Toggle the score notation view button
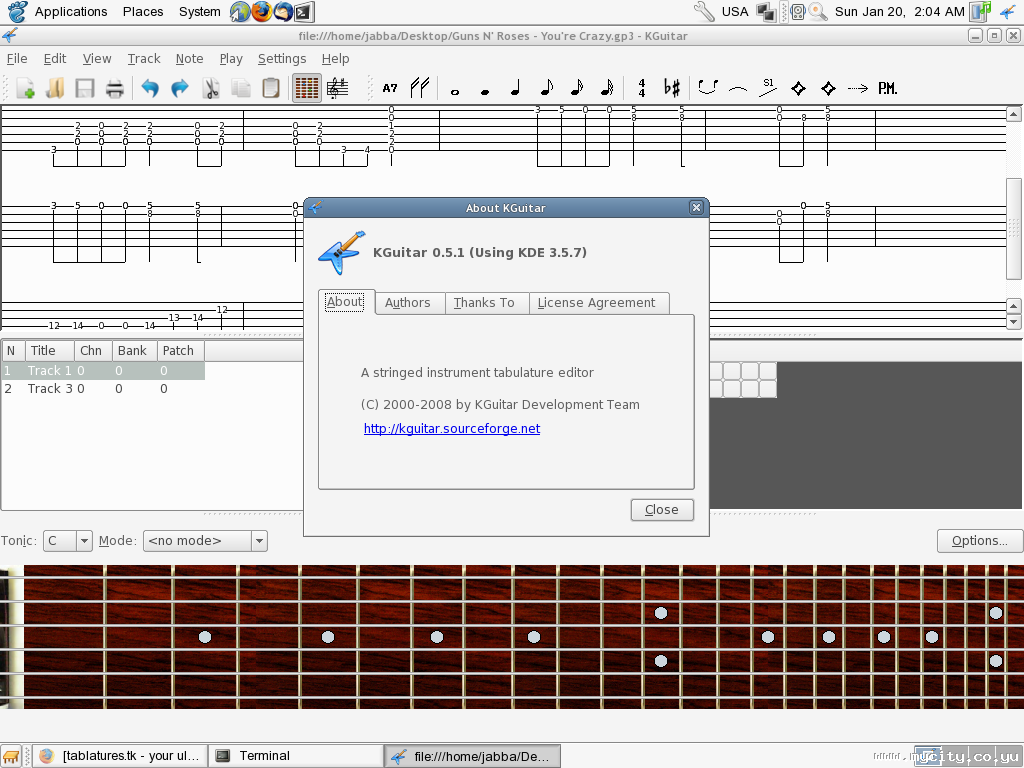The width and height of the screenshot is (1024, 768). [338, 88]
